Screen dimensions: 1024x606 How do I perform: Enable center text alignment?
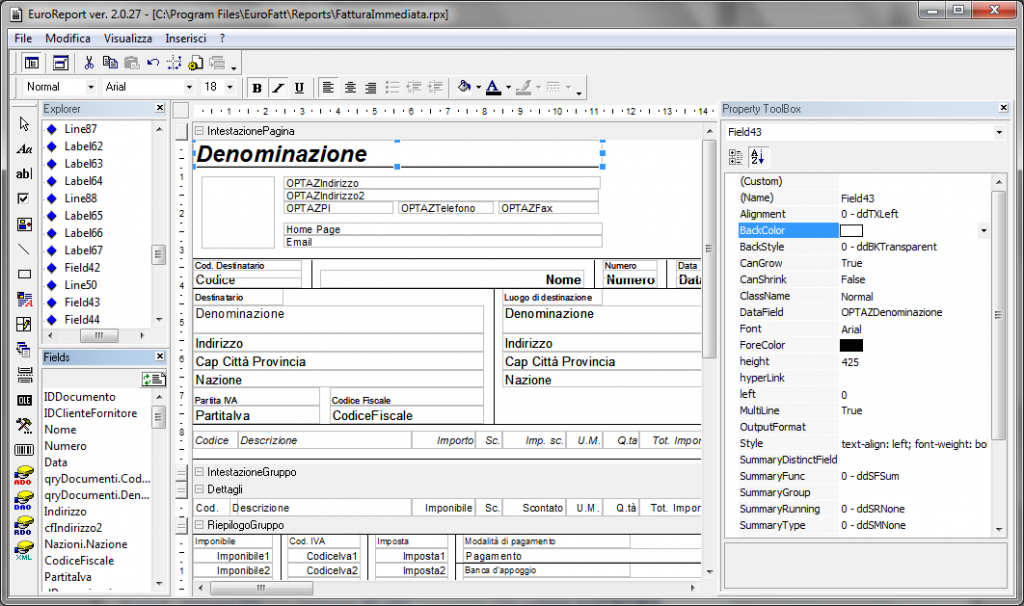(350, 87)
